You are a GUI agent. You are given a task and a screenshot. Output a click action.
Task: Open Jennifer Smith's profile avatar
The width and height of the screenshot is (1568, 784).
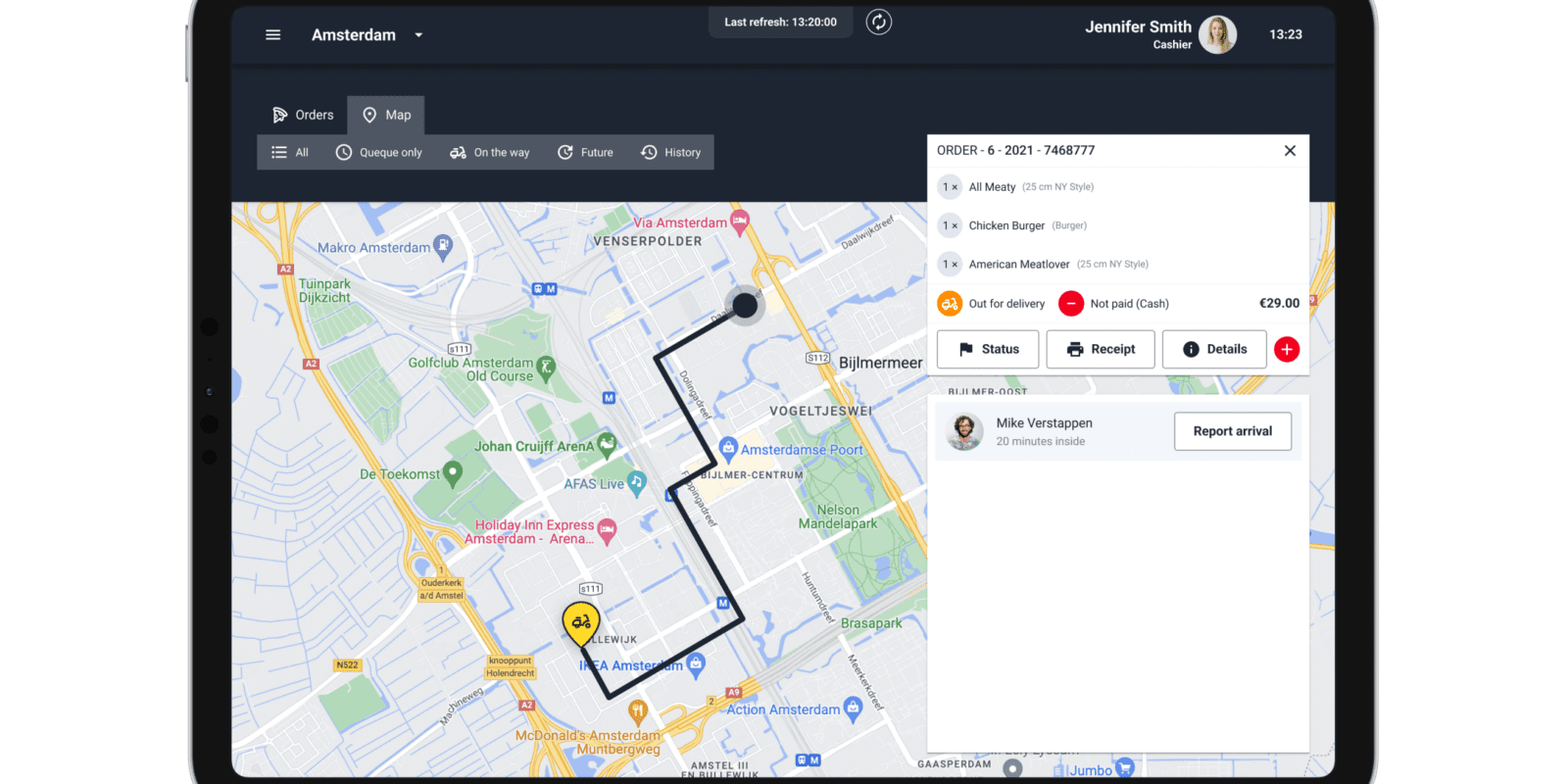1216,35
